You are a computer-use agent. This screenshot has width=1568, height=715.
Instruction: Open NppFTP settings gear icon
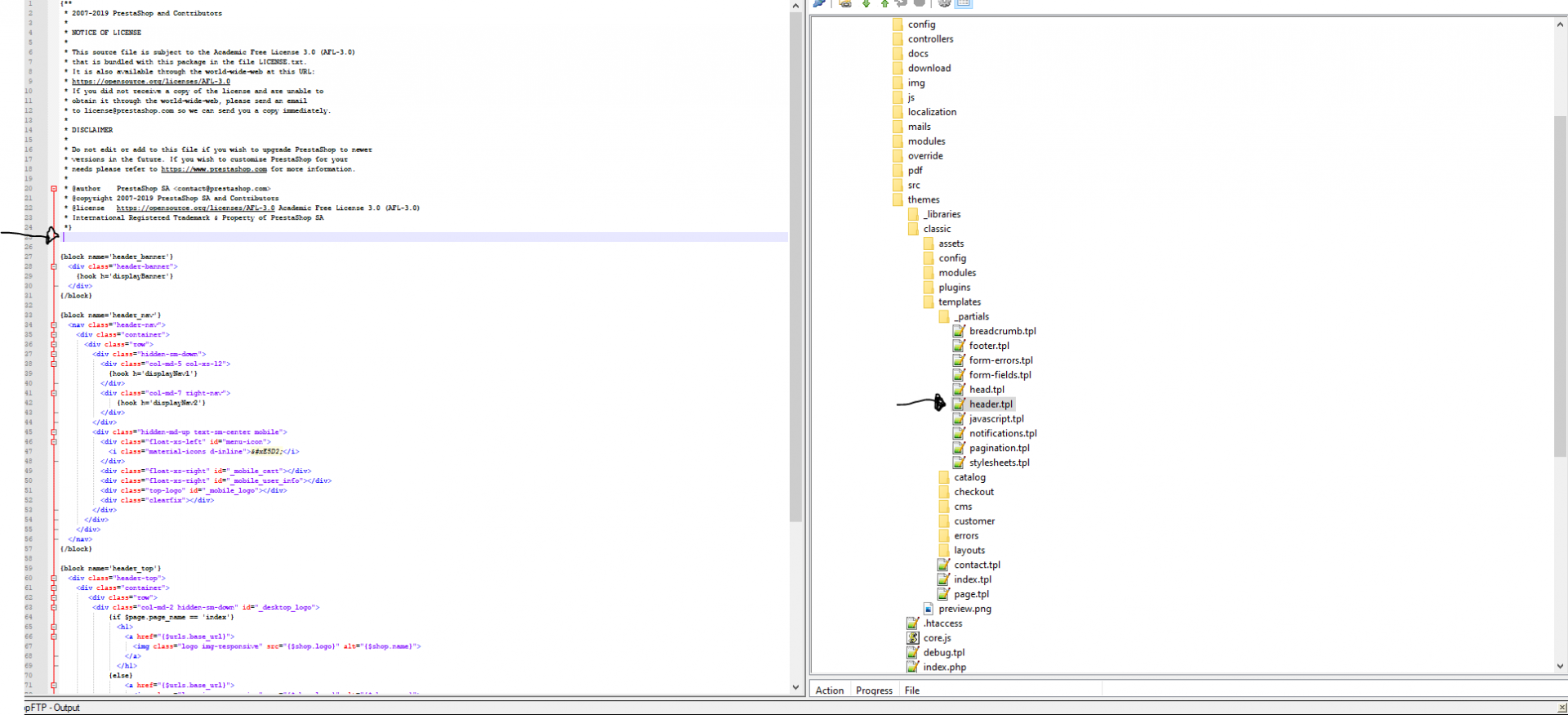coord(944,3)
